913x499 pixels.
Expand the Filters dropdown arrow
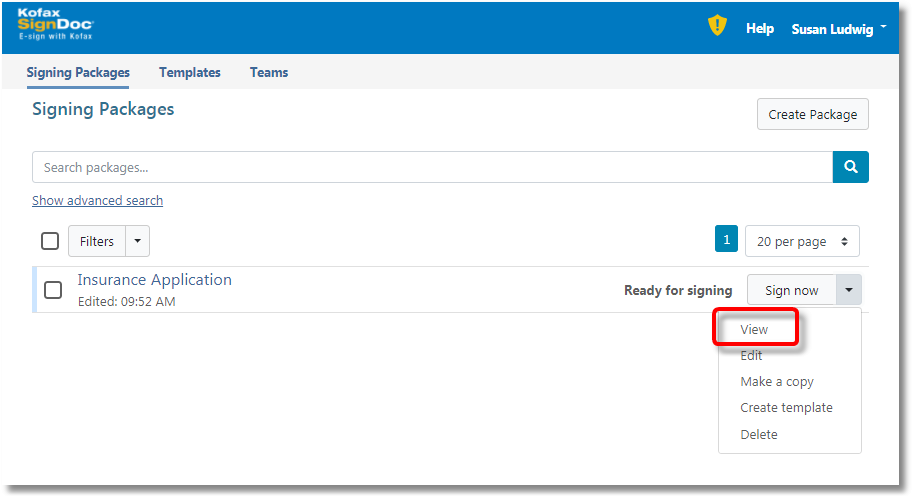137,241
